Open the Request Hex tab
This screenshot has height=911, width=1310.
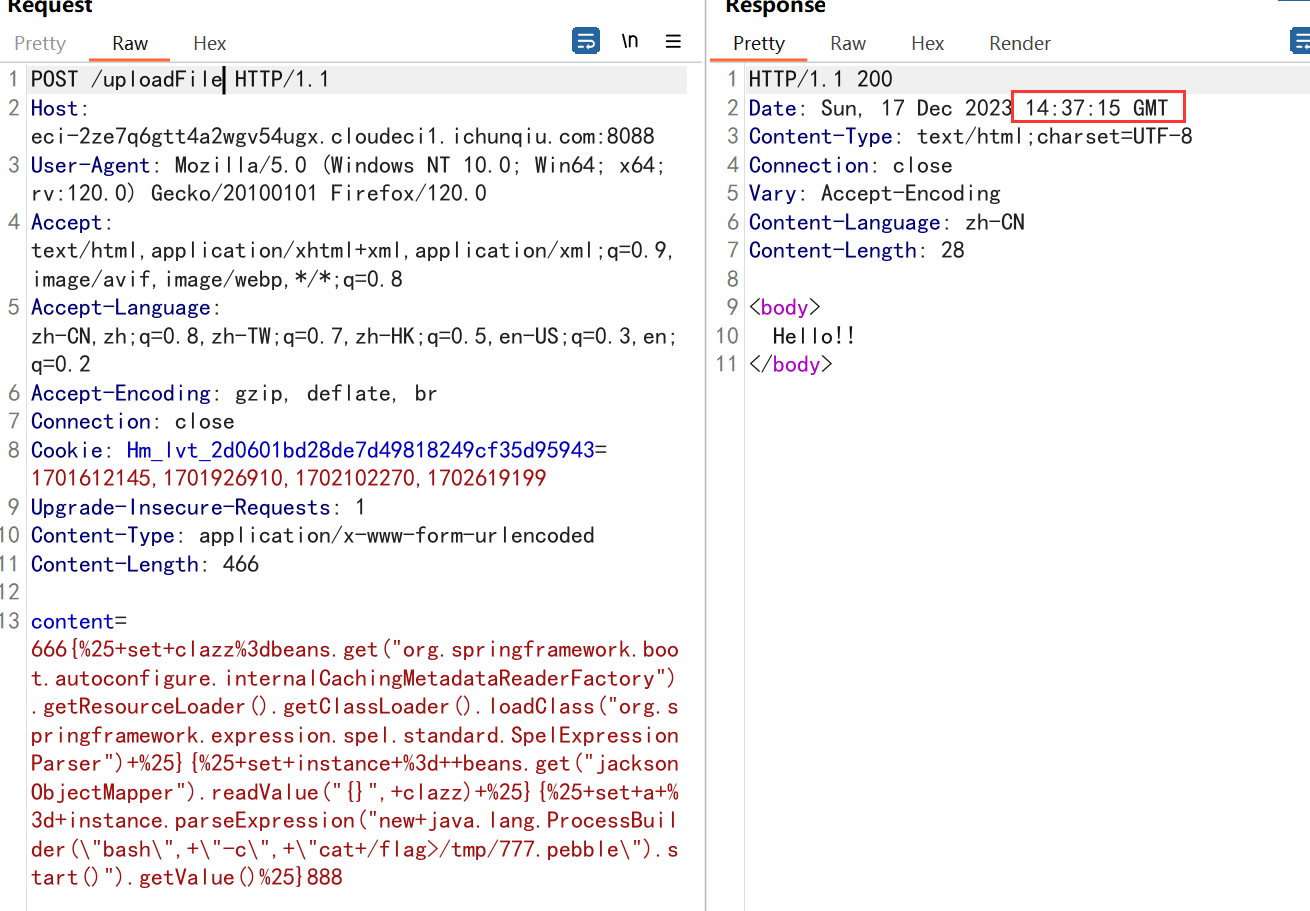[x=210, y=43]
